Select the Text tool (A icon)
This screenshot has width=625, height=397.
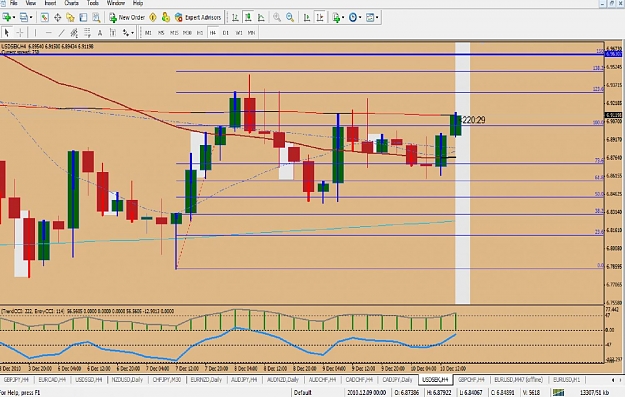point(100,32)
